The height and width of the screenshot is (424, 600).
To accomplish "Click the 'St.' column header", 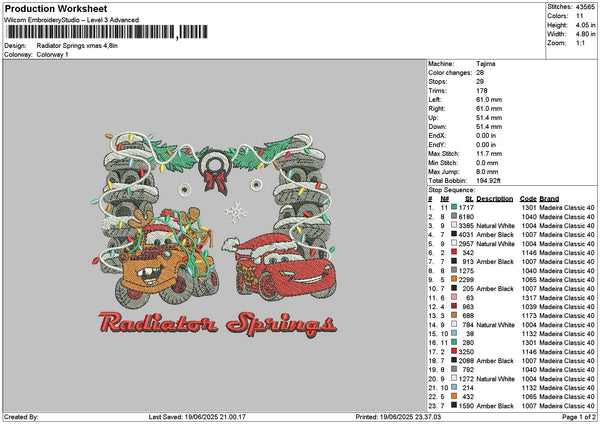I will tap(469, 199).
